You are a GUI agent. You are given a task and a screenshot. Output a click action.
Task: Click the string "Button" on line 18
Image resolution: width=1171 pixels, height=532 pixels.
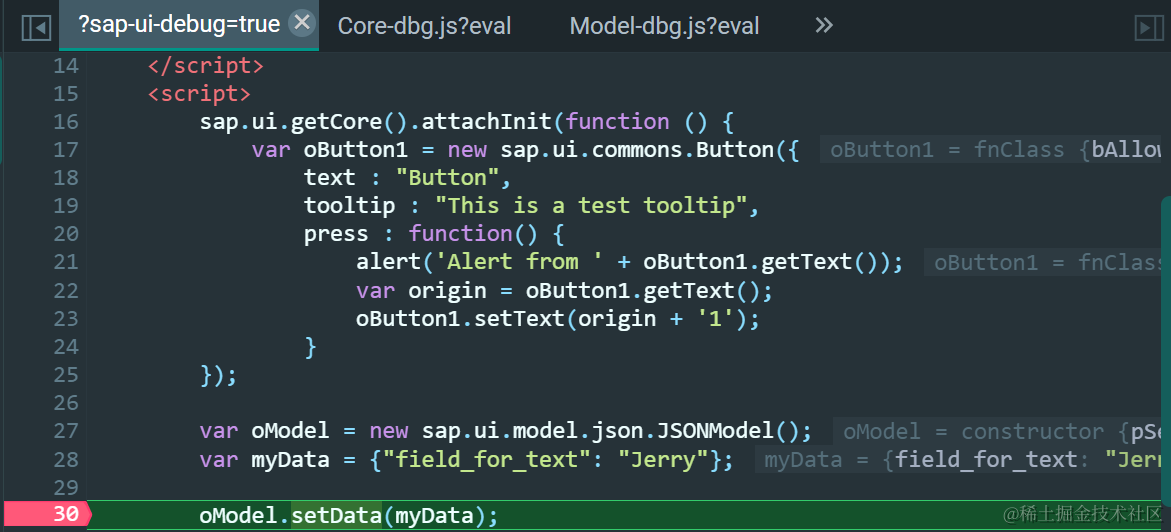pyautogui.click(x=447, y=178)
